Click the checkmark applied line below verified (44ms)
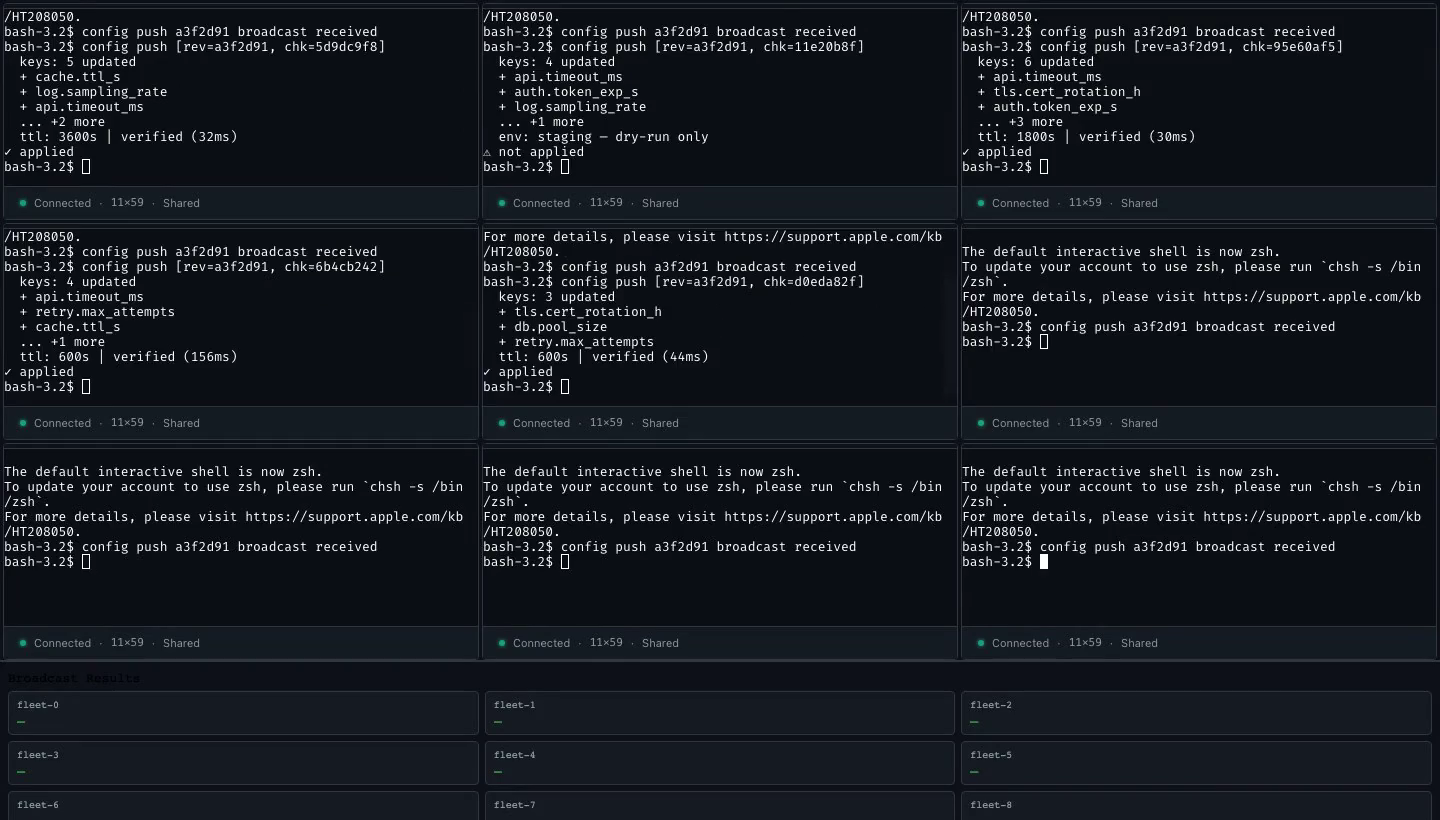Screen dimensions: 1440x820 tap(518, 372)
